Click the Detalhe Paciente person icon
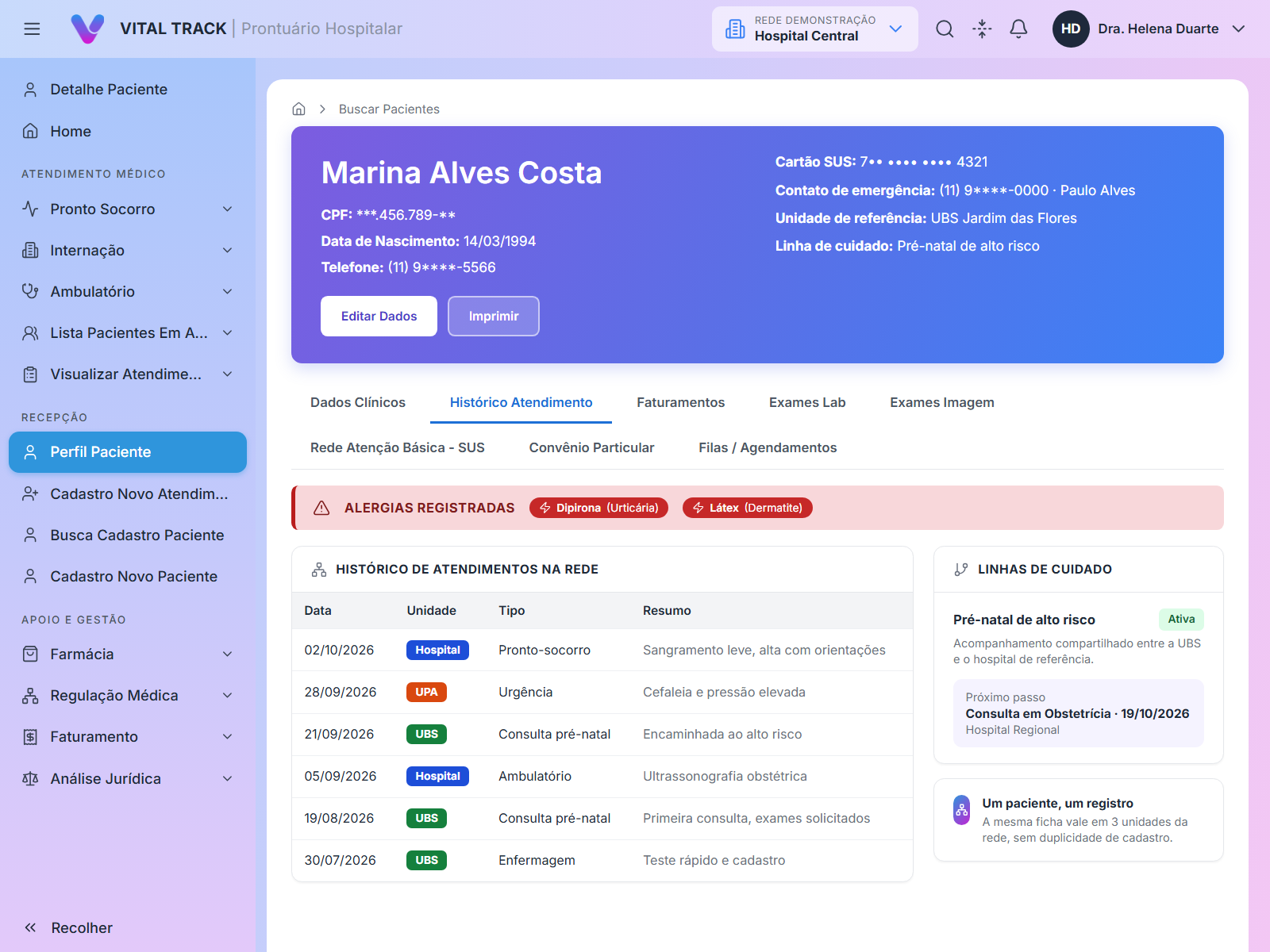 [30, 90]
